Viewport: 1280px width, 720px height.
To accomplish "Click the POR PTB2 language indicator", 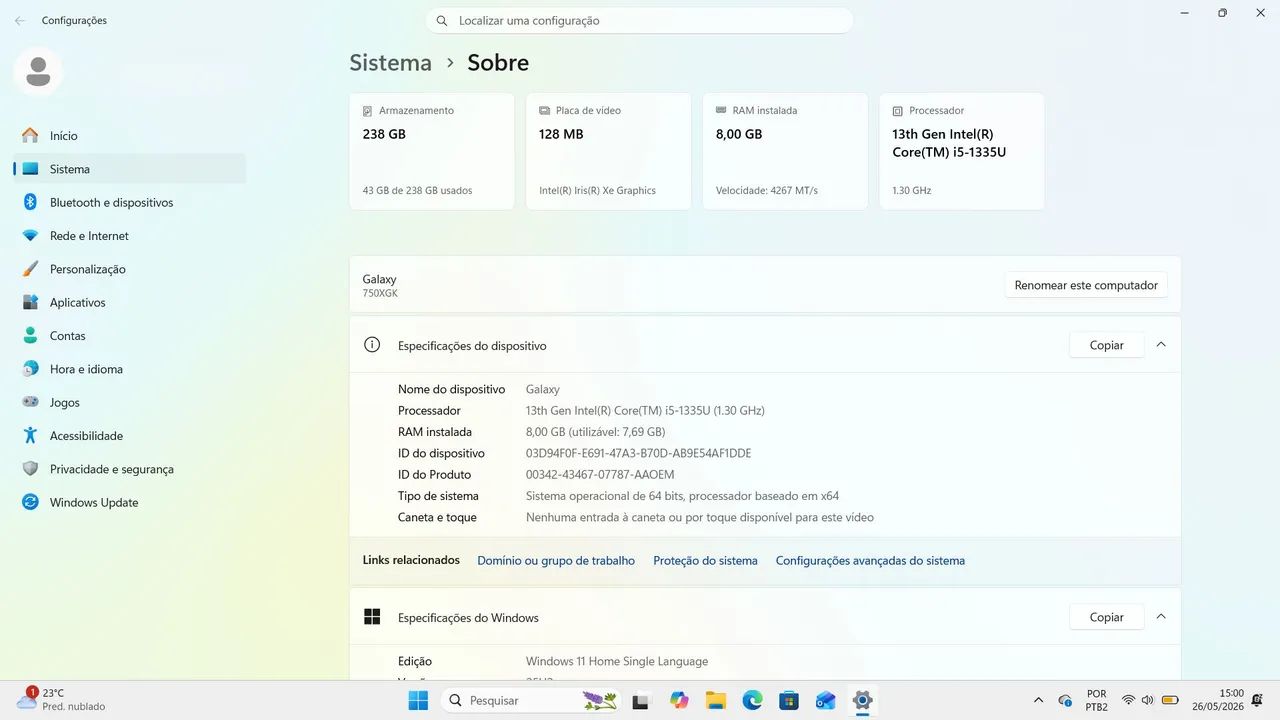I will (x=1096, y=700).
